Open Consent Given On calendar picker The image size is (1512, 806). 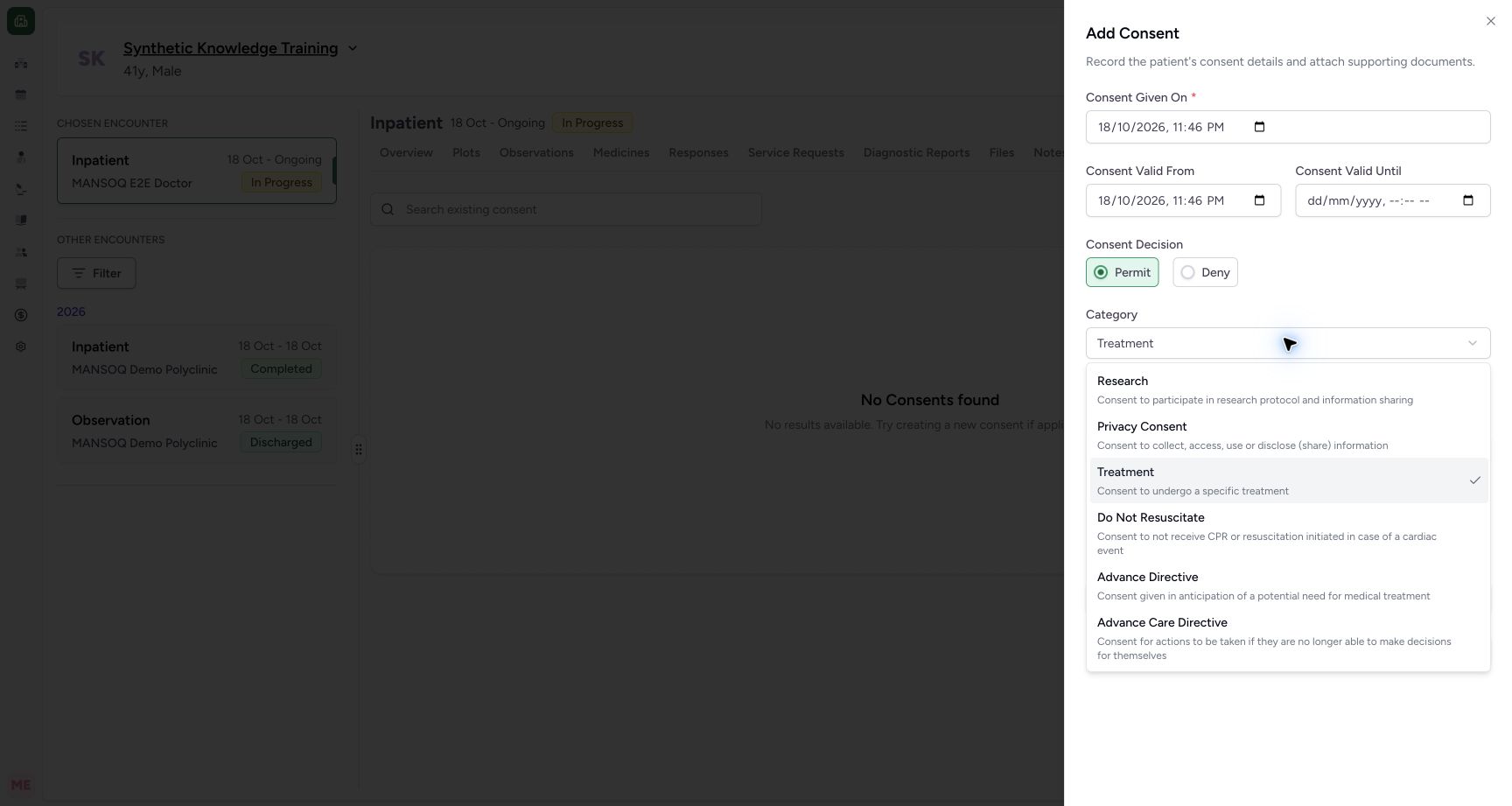coord(1259,127)
